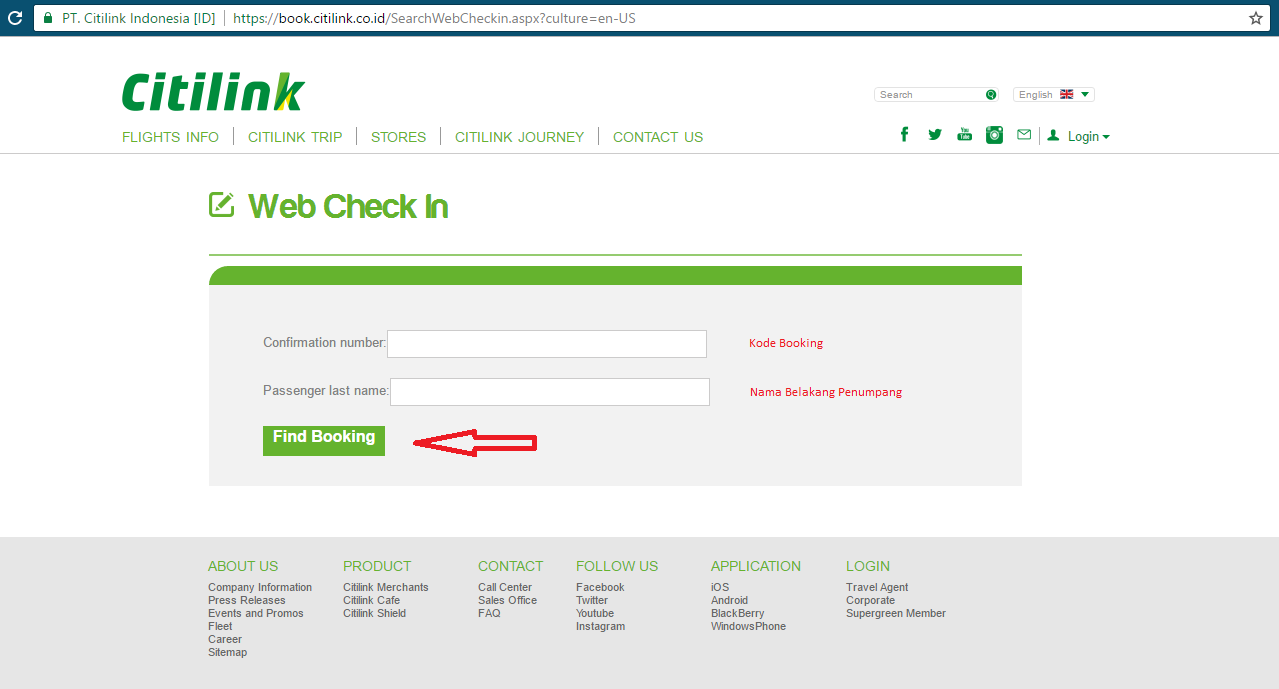The height and width of the screenshot is (689, 1279).
Task: Open the language flag selector arrow
Action: (x=1084, y=94)
